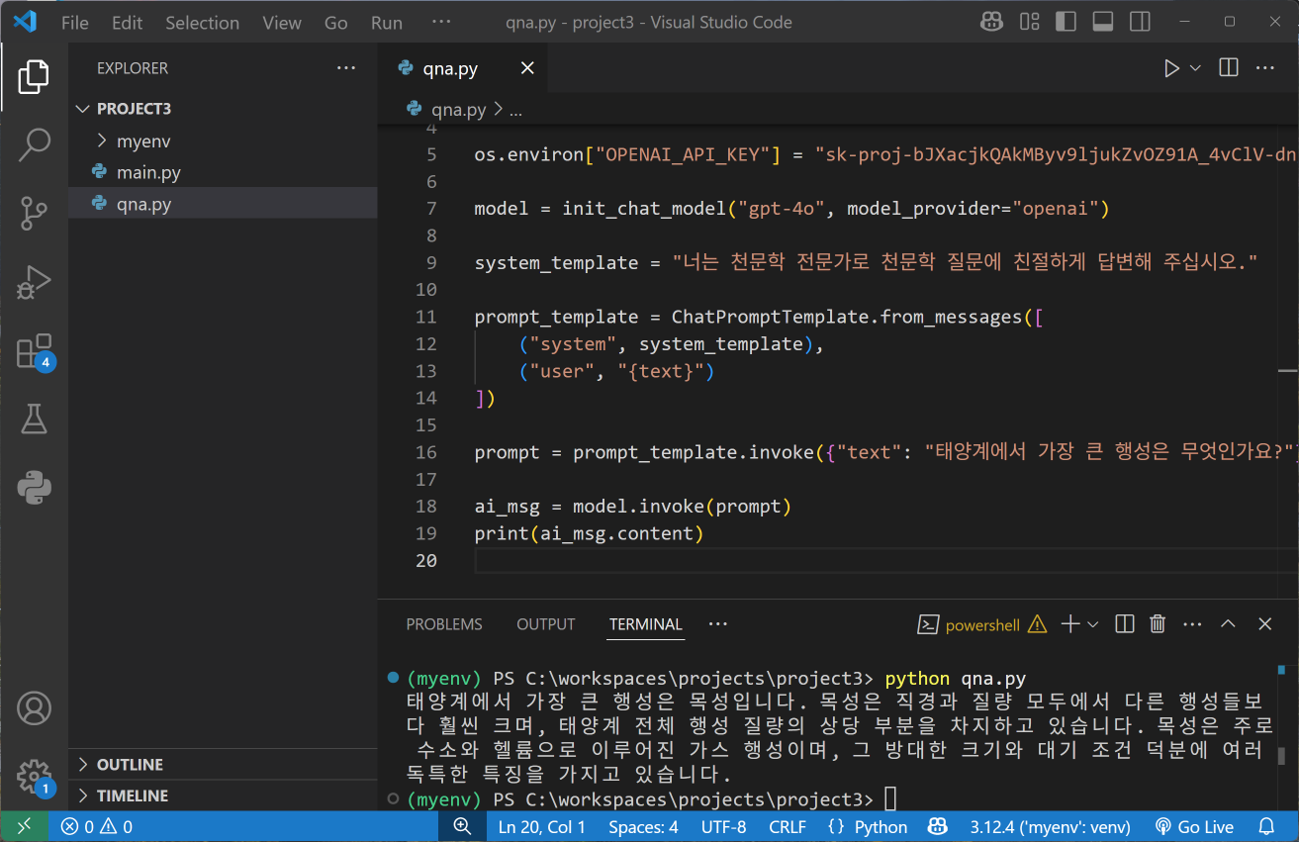Select the TERMINAL panel tab
Screen dimensions: 1299x842
[645, 624]
